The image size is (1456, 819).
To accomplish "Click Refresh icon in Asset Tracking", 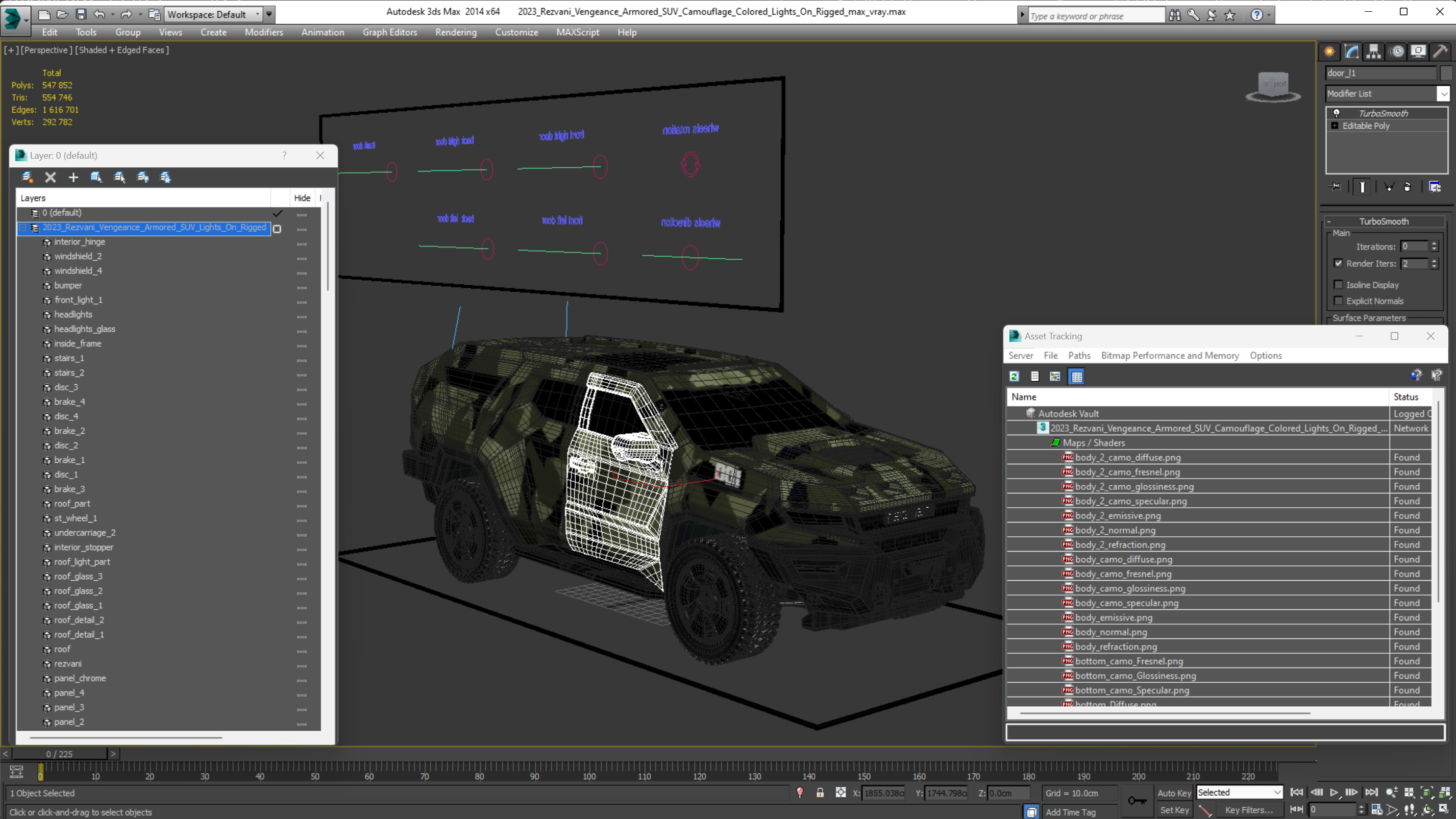I will click(x=1014, y=376).
